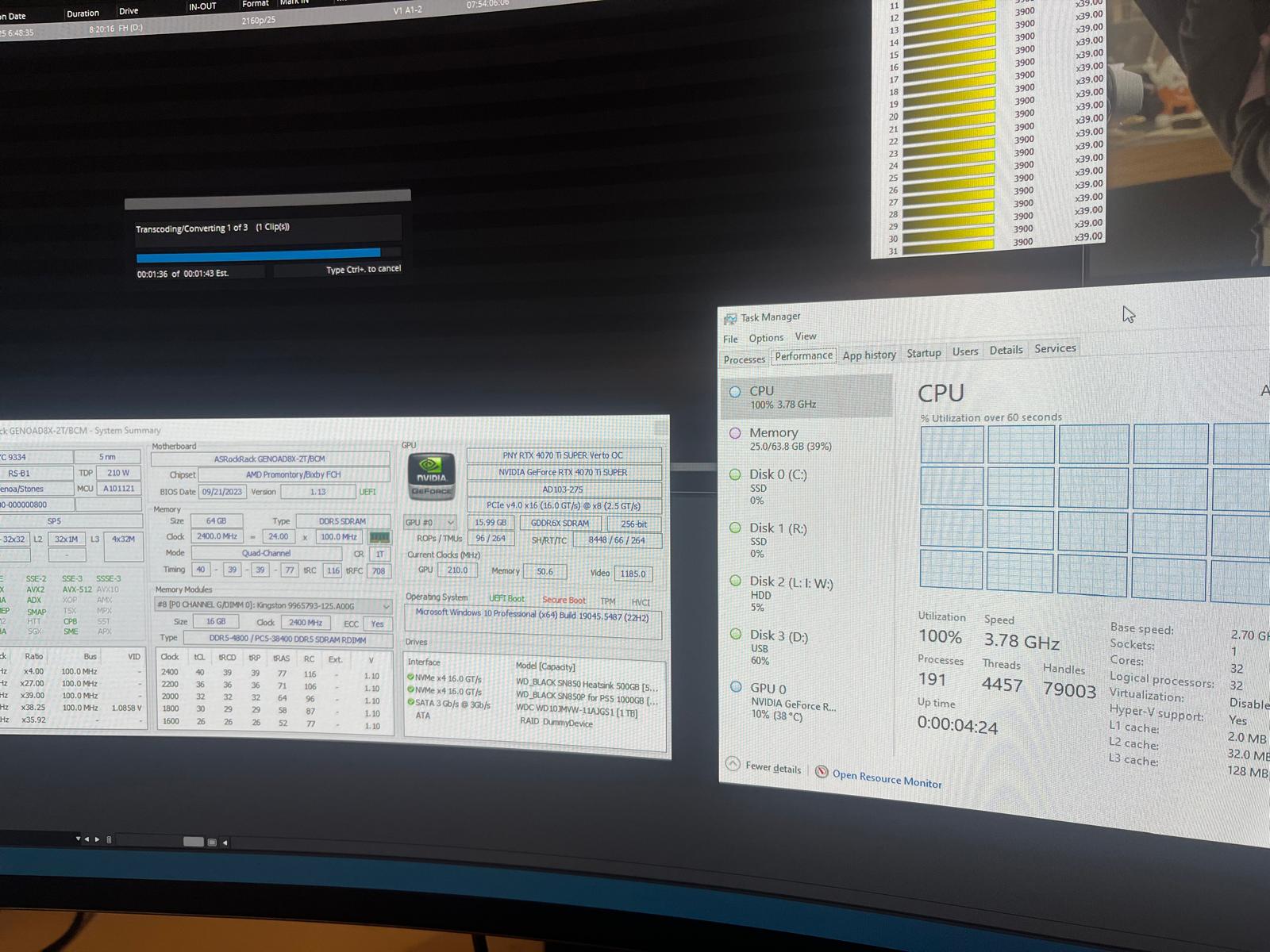
Task: Open the GPU #0 selector dropdown
Action: pyautogui.click(x=429, y=523)
